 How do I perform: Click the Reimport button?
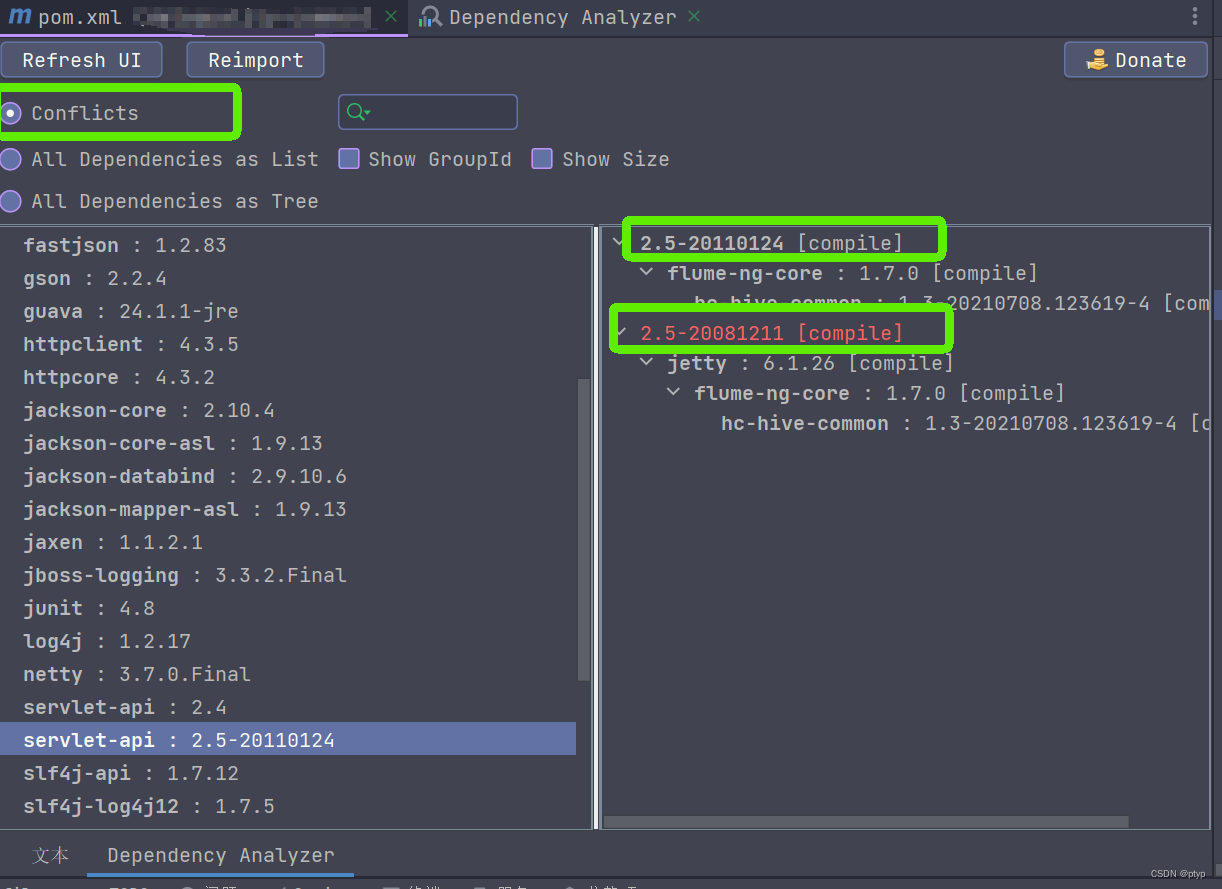click(255, 60)
